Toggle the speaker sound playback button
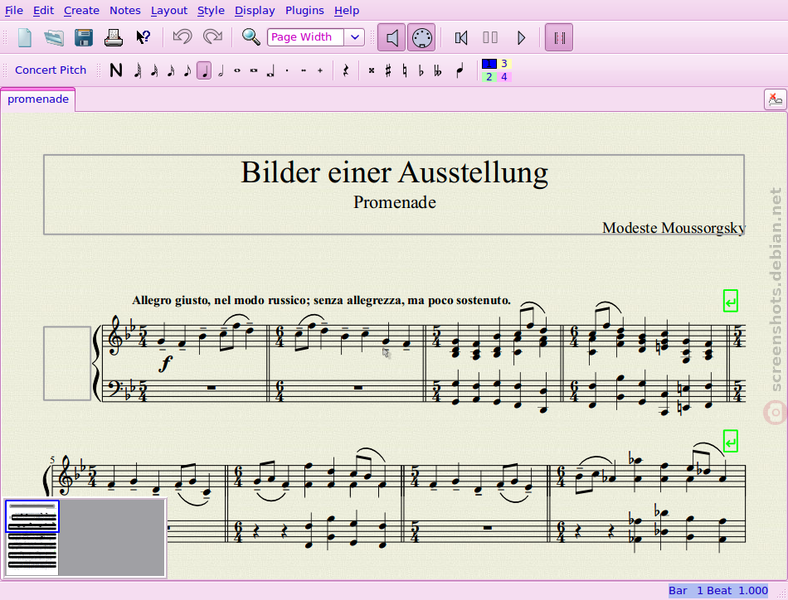This screenshot has width=788, height=600. pos(391,38)
